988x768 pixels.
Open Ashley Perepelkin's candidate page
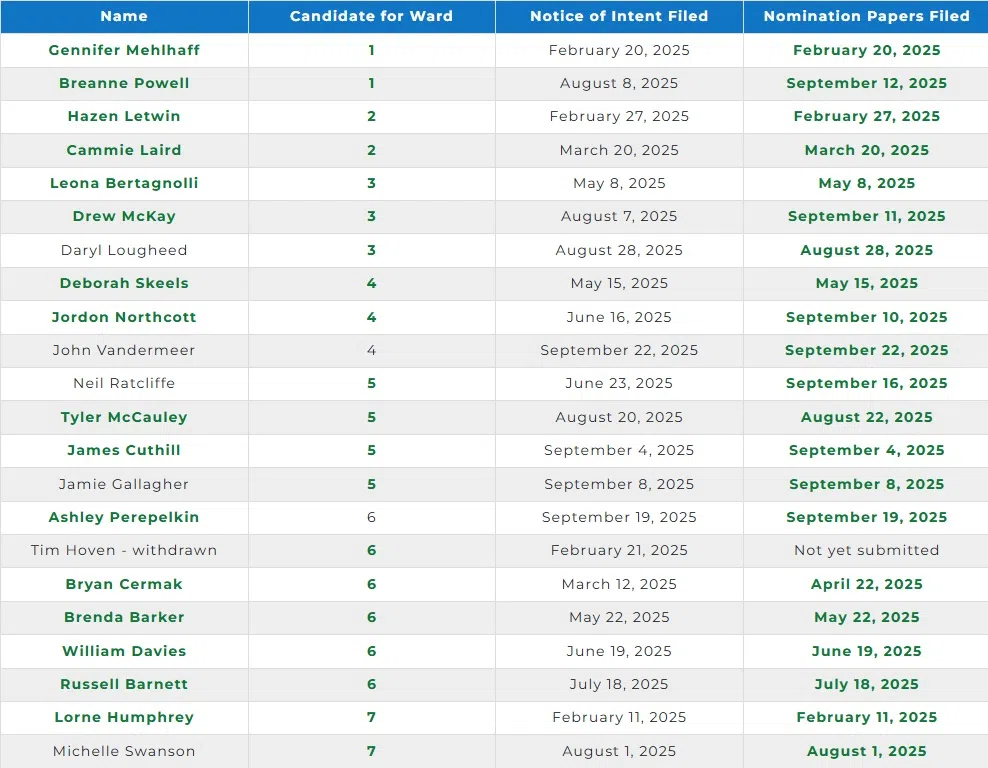click(124, 517)
